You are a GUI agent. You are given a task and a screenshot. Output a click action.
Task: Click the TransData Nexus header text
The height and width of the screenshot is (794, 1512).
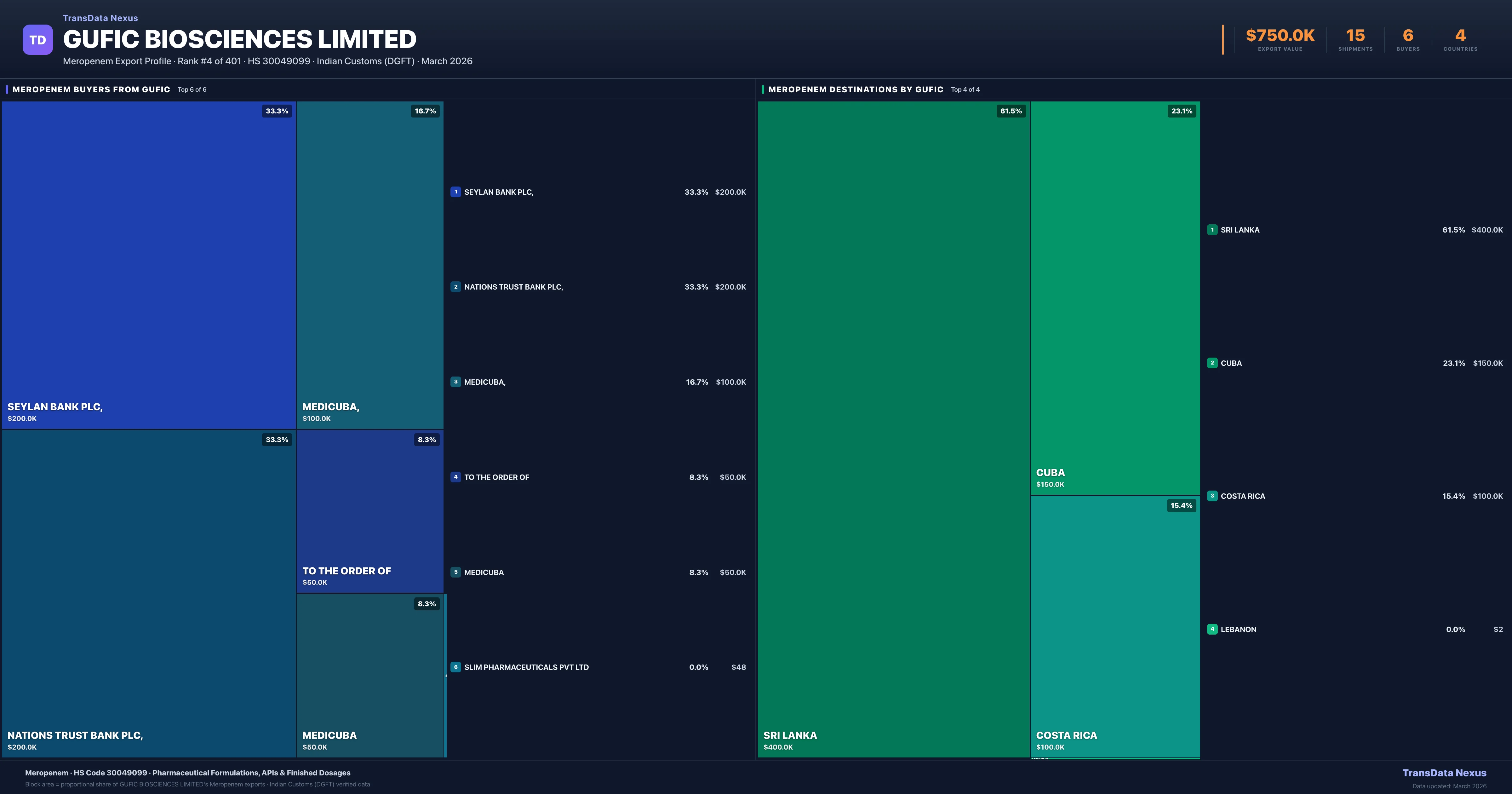coord(100,18)
